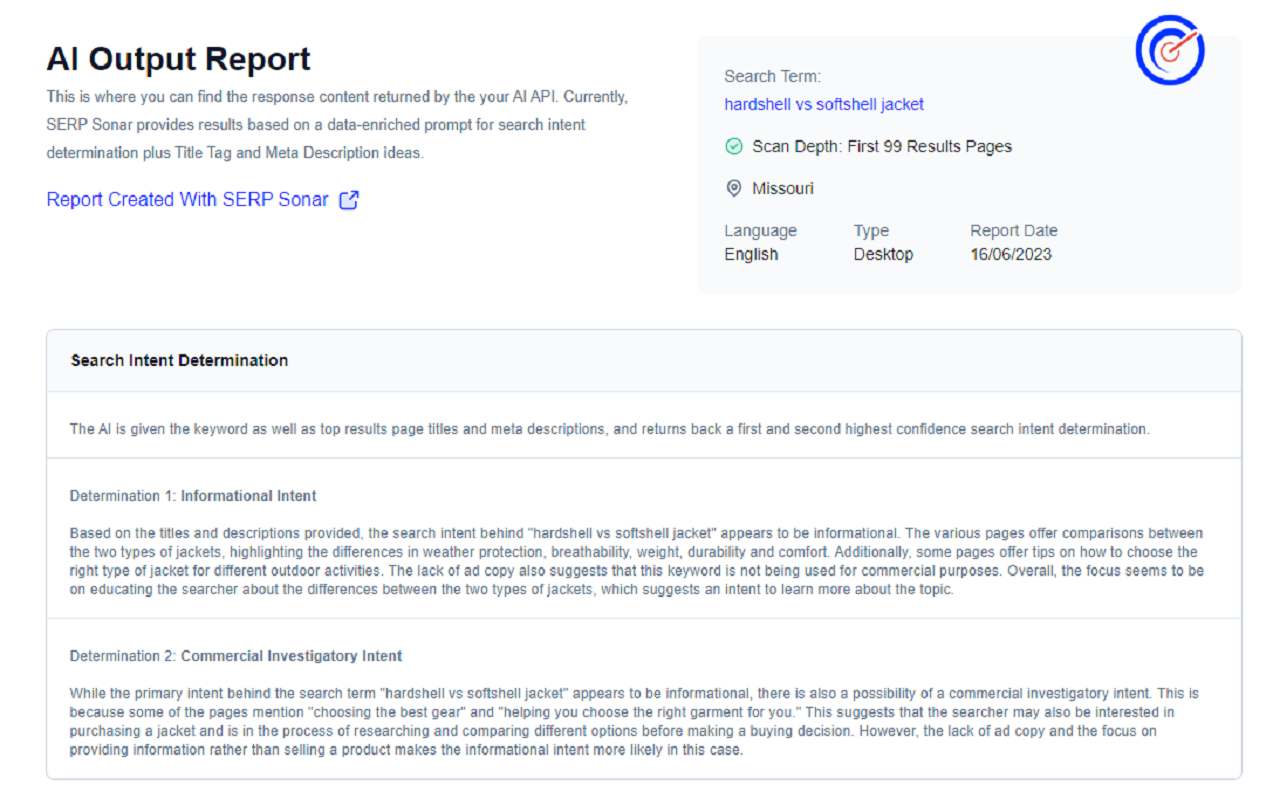The image size is (1280, 800).
Task: Click the 16/06/2023 report date value
Action: point(1011,255)
